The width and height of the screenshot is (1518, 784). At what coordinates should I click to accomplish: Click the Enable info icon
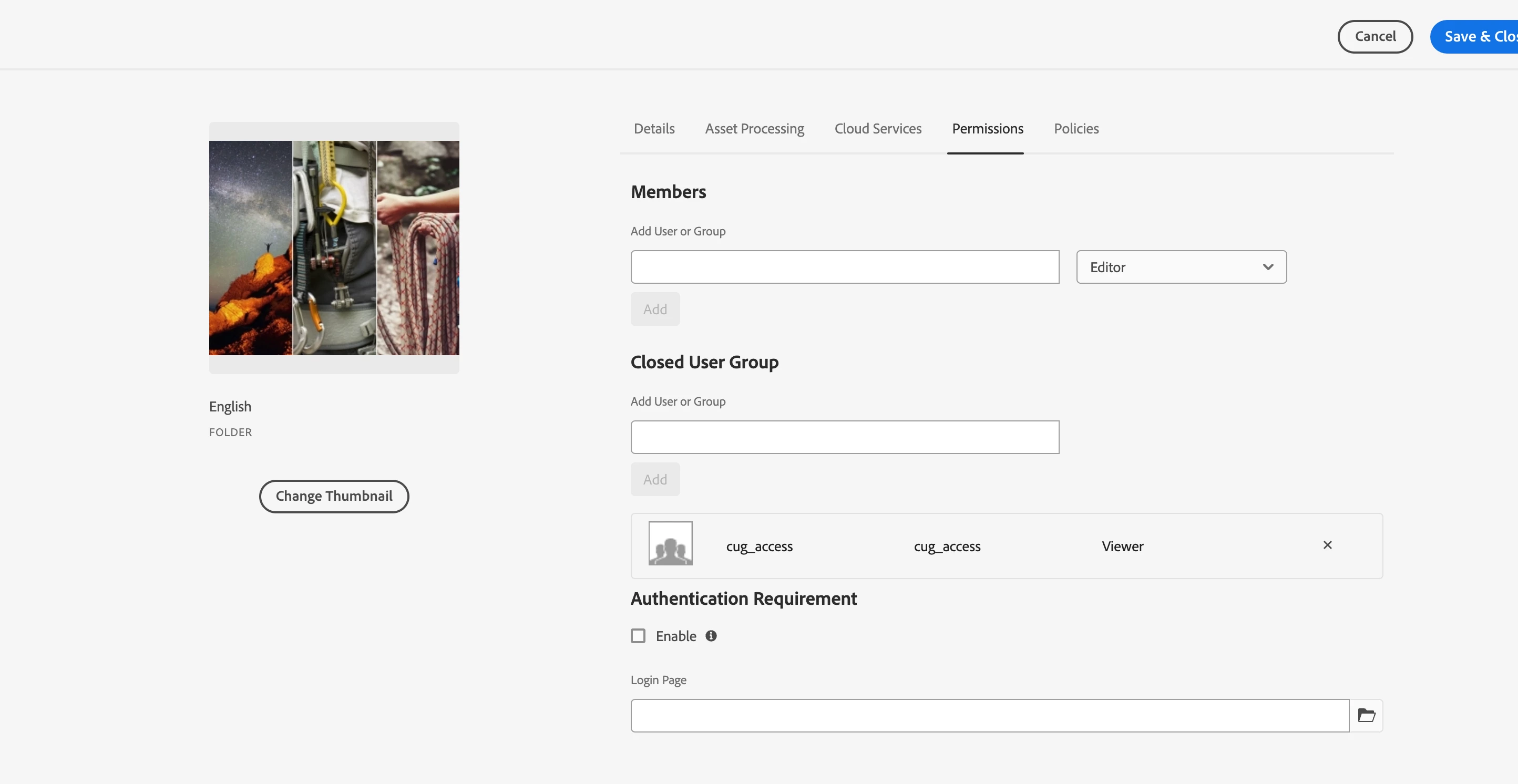(711, 636)
